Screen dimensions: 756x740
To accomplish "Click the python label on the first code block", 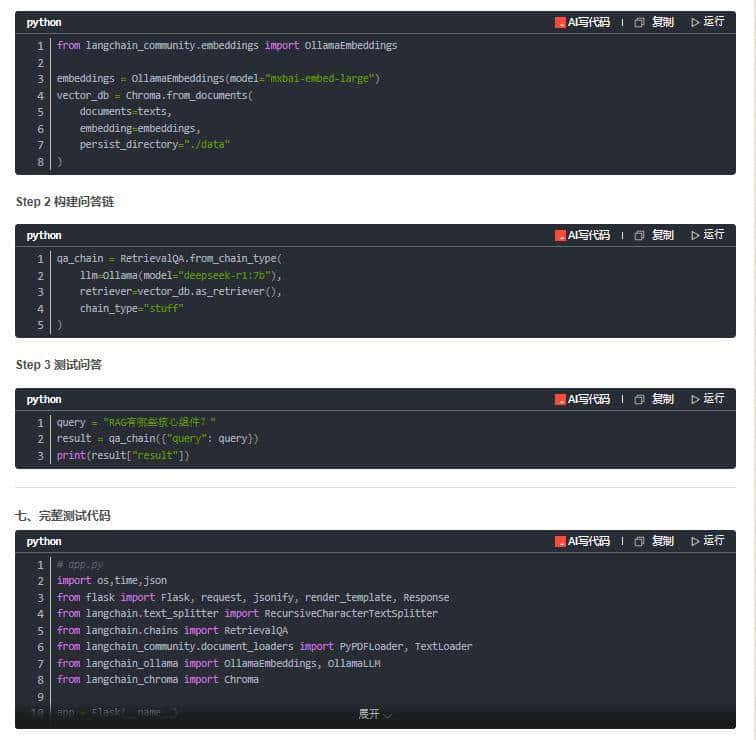I will click(x=44, y=22).
